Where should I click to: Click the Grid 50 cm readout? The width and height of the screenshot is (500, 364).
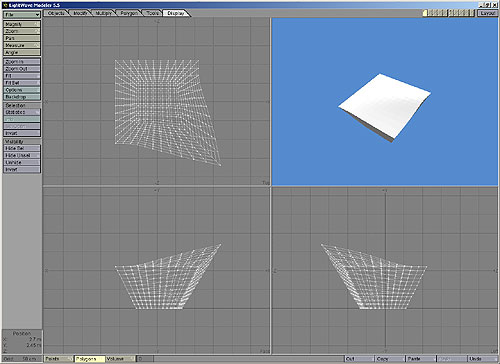(x=22, y=359)
